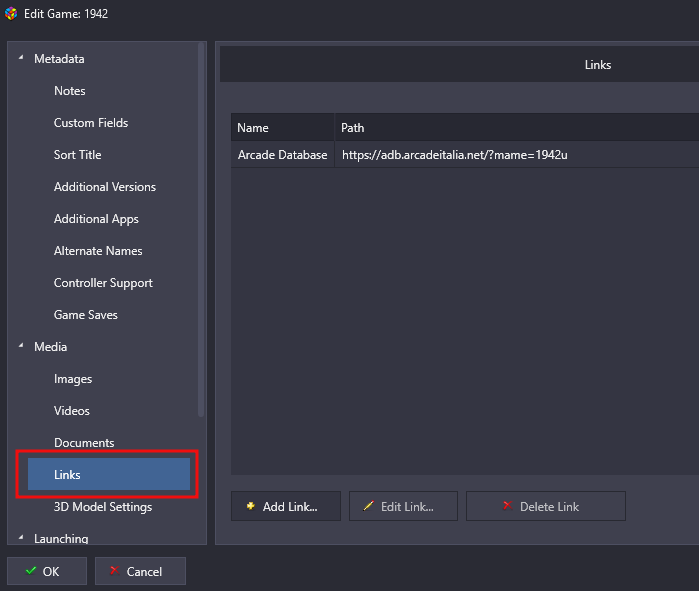Viewport: 699px width, 591px height.
Task: Select the Media category label
Action: coord(51,347)
